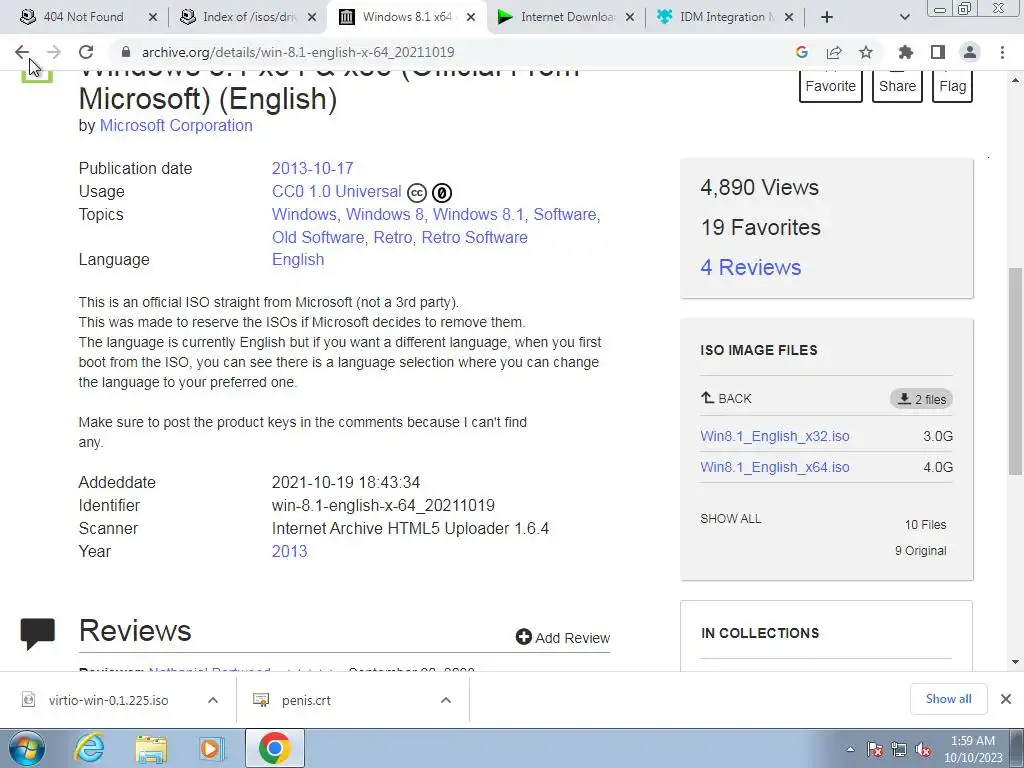Open the English language link
Image resolution: width=1024 pixels, height=768 pixels.
[298, 259]
